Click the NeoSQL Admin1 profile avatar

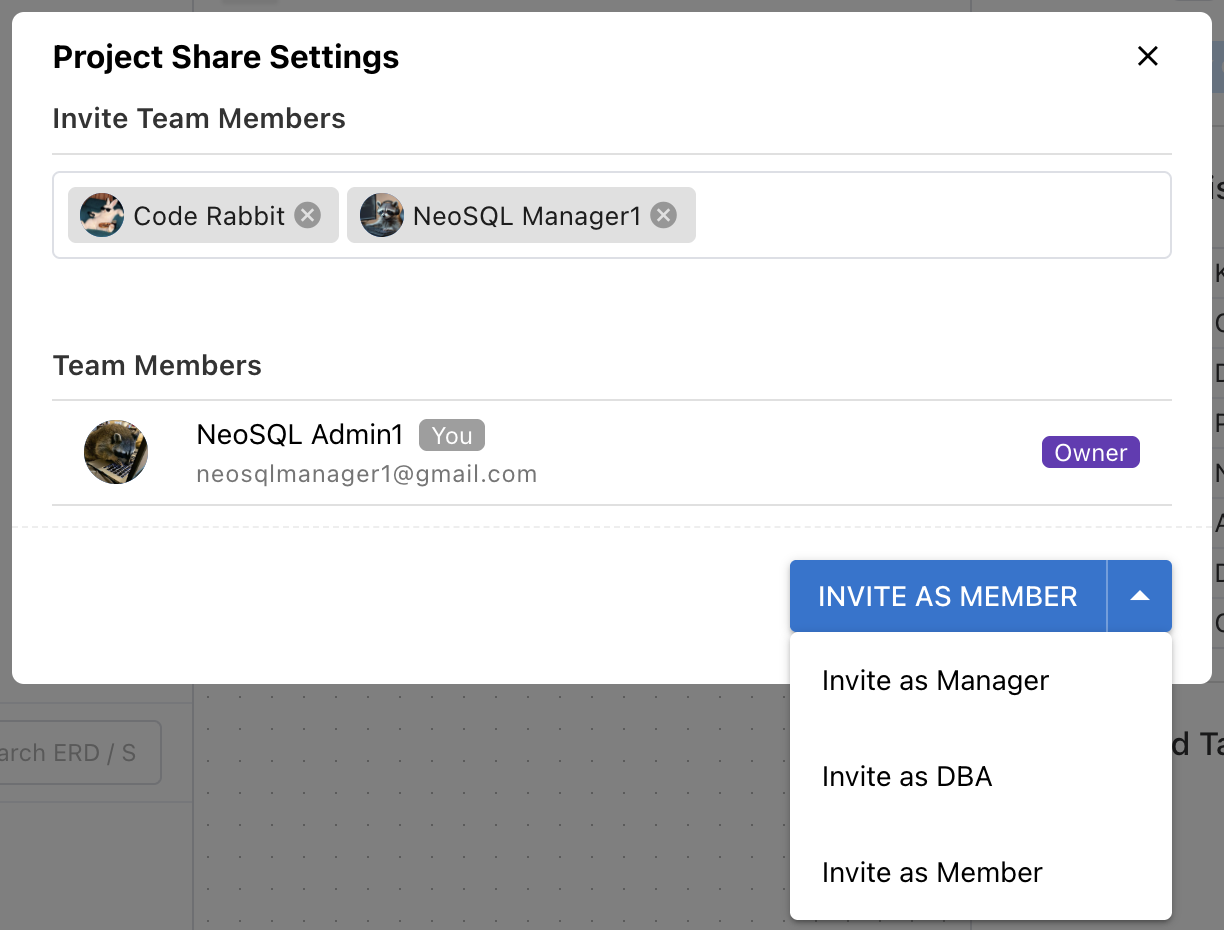click(x=116, y=452)
